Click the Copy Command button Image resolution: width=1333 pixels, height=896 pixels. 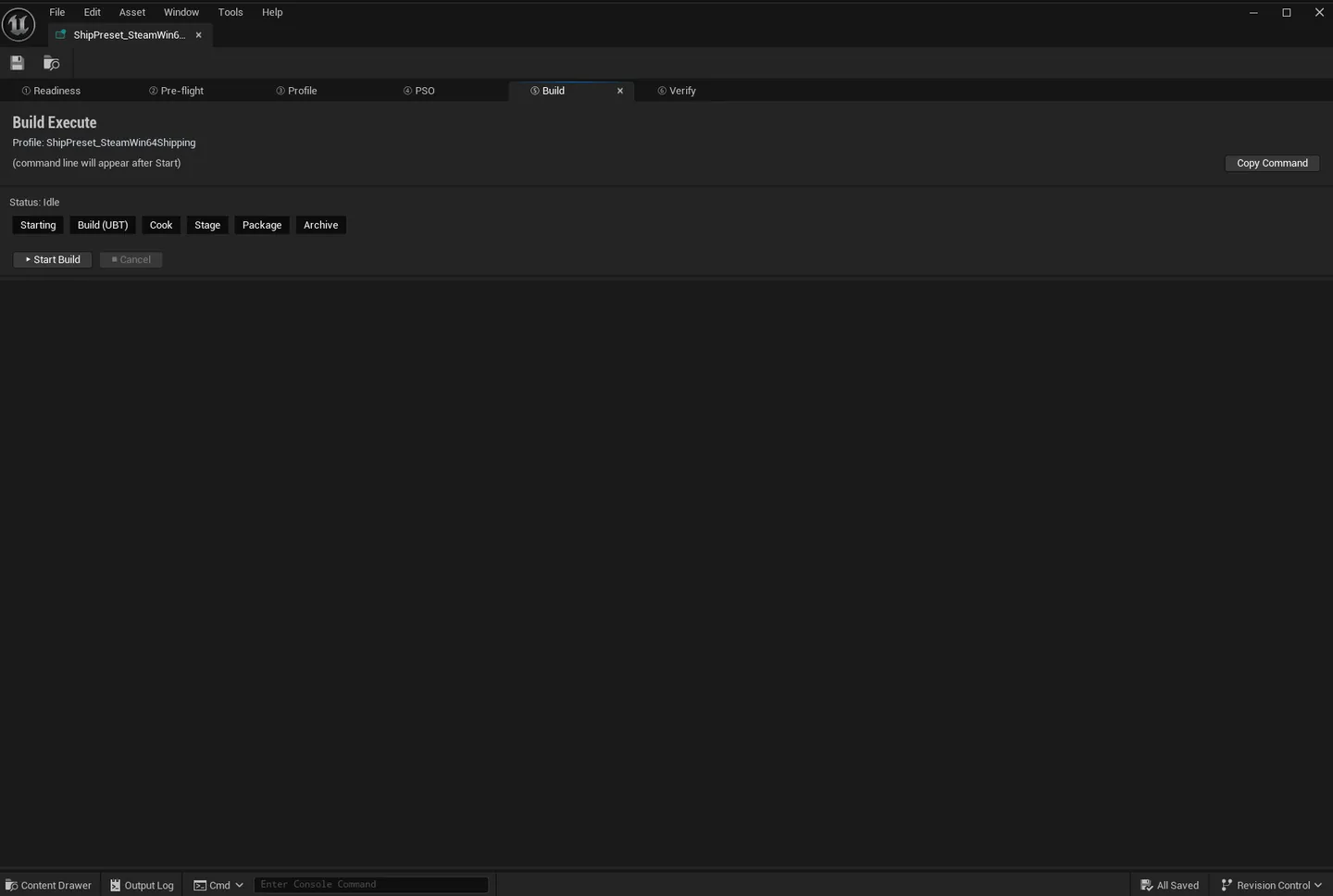point(1272,163)
